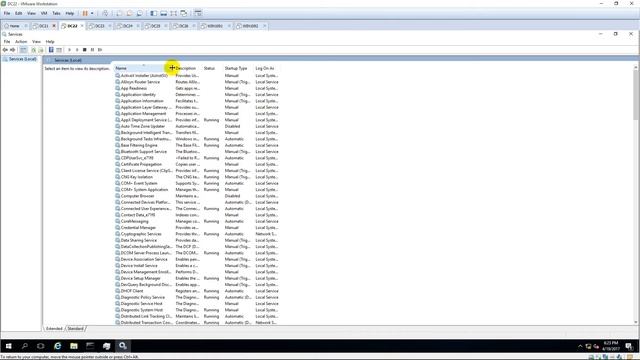Sort services by the Status column header

[212, 68]
